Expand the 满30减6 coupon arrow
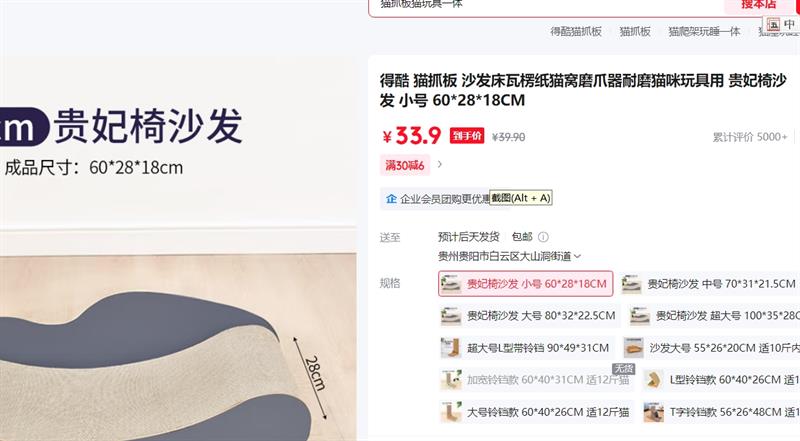The image size is (800, 441). 440,164
